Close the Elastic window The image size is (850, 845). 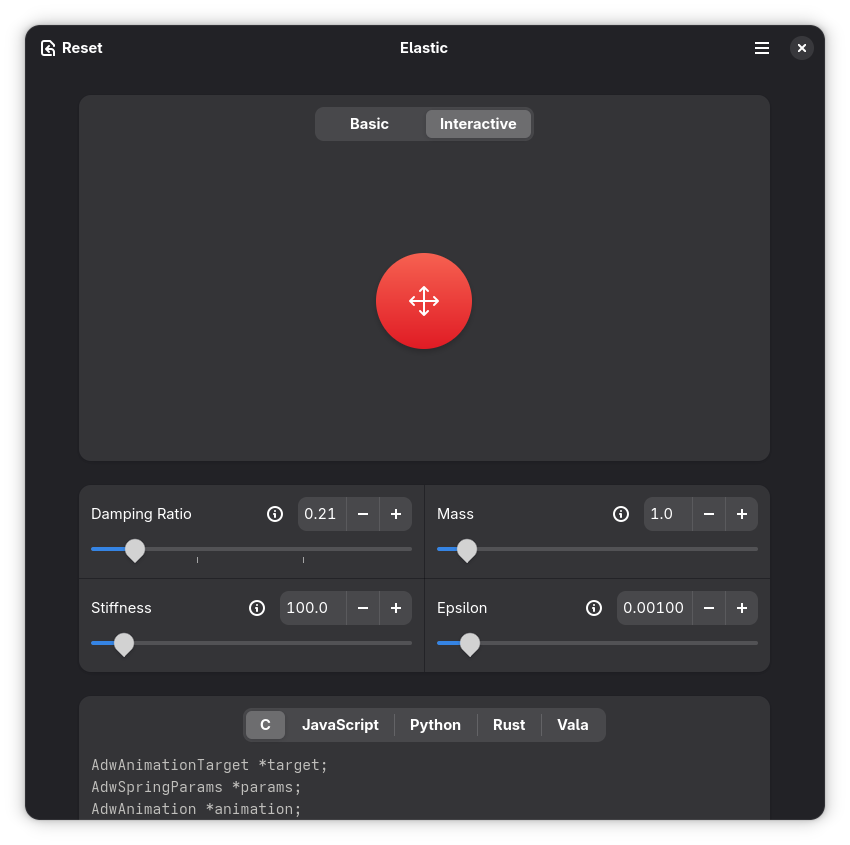click(802, 48)
